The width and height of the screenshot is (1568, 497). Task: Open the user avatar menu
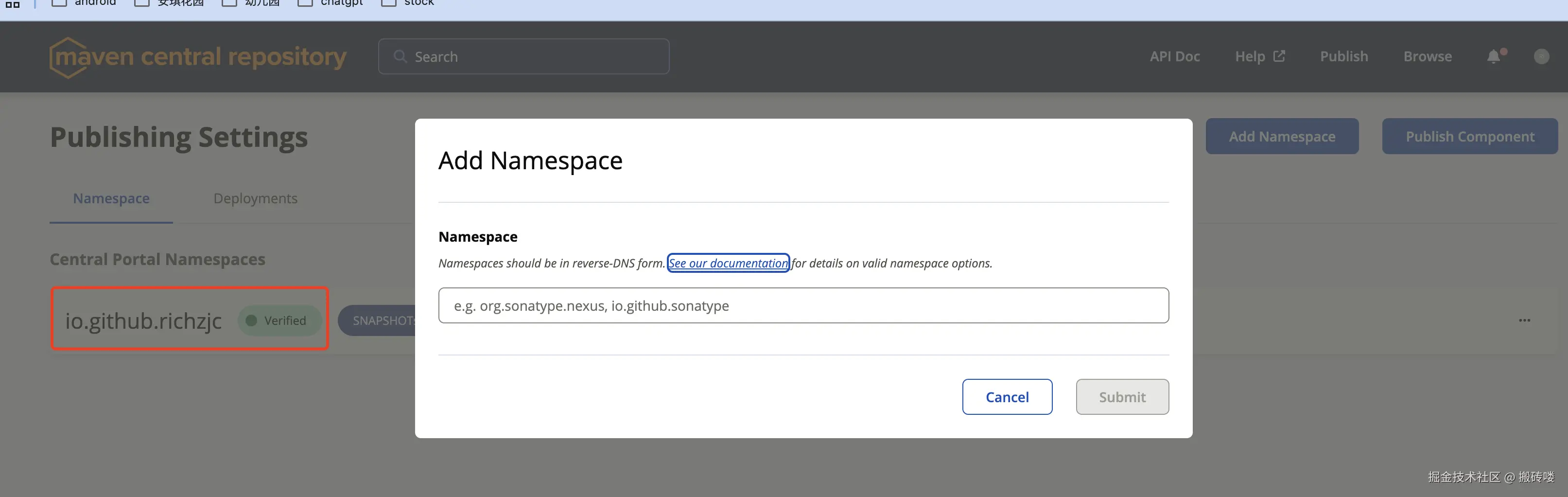click(1541, 56)
